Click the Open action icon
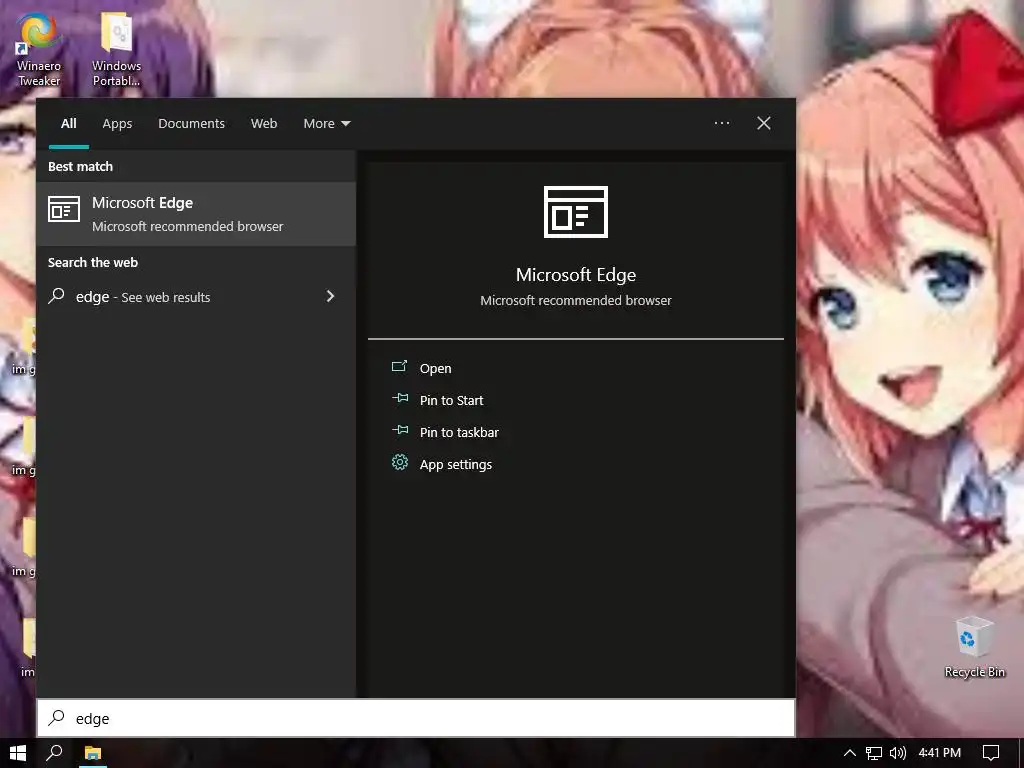The height and width of the screenshot is (768, 1024). pyautogui.click(x=399, y=366)
